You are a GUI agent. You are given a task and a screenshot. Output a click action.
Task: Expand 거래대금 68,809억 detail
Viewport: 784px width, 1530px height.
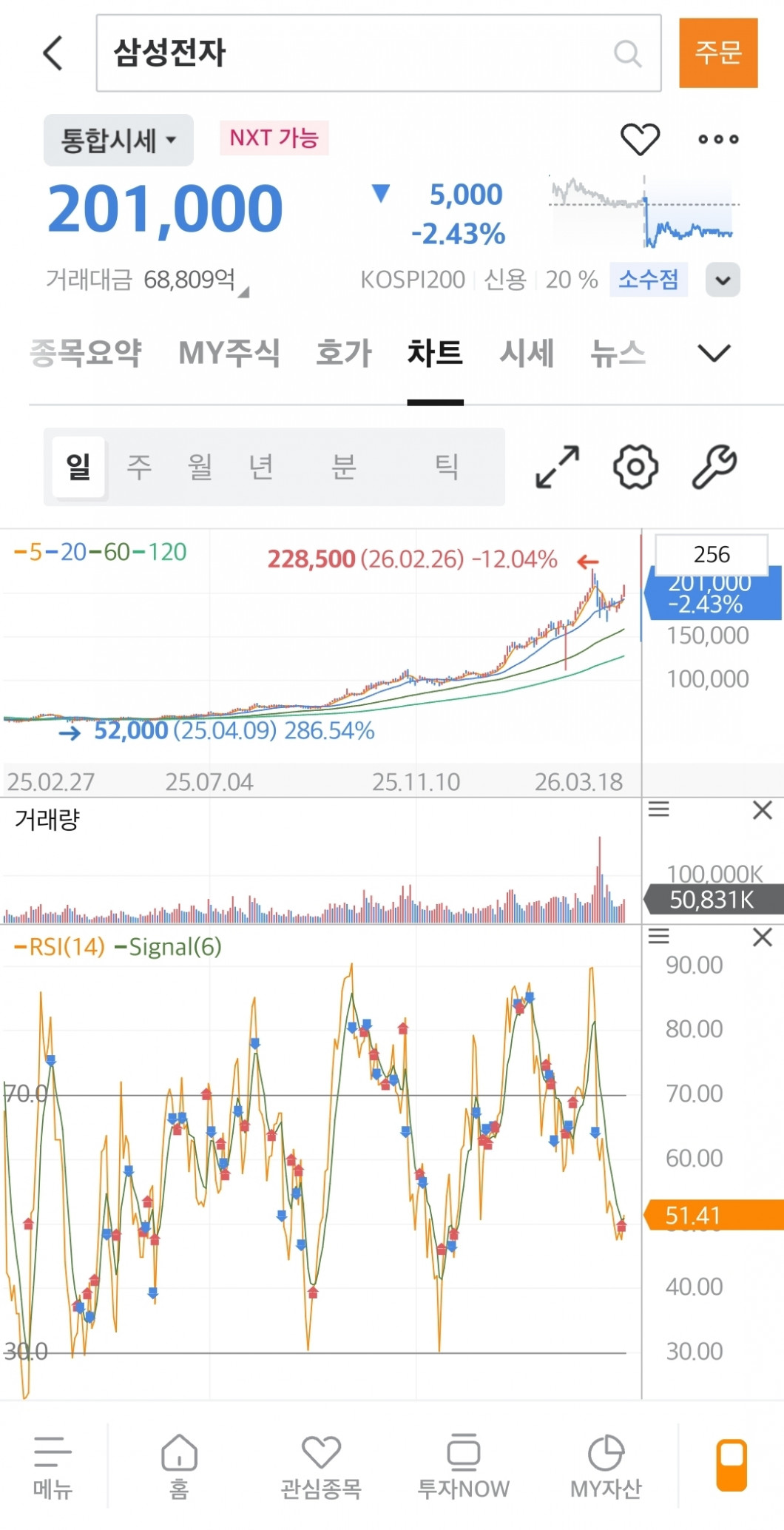(146, 280)
